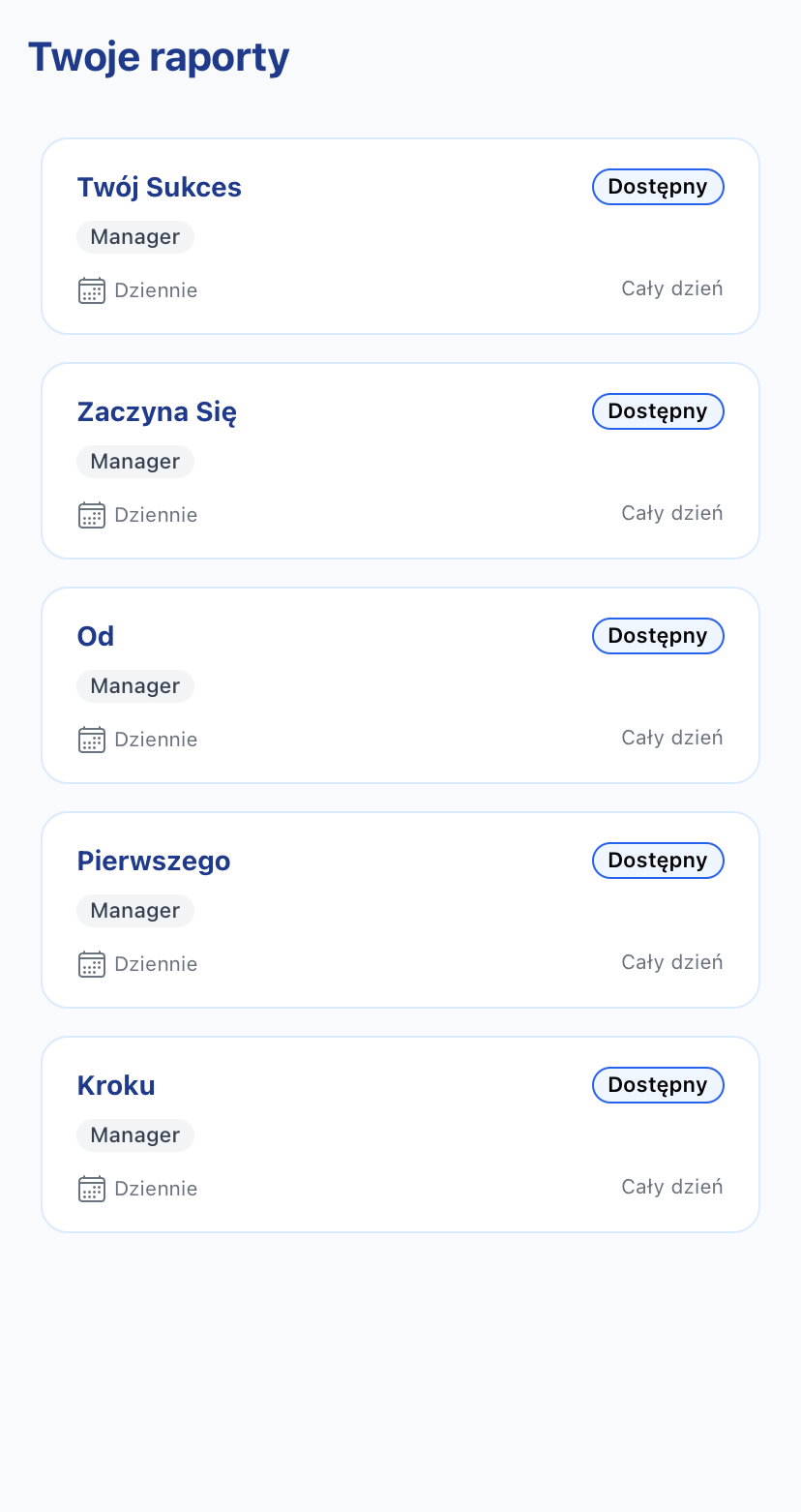The height and width of the screenshot is (1512, 801).
Task: Click the calendar icon on Pierwszego card
Action: (91, 964)
